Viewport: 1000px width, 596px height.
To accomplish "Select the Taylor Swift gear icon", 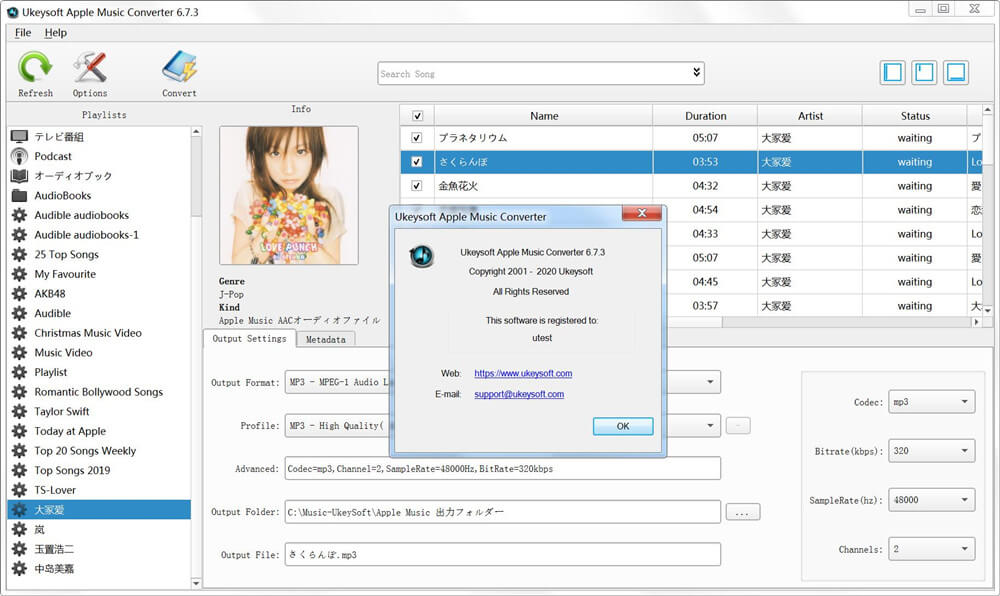I will tap(20, 412).
